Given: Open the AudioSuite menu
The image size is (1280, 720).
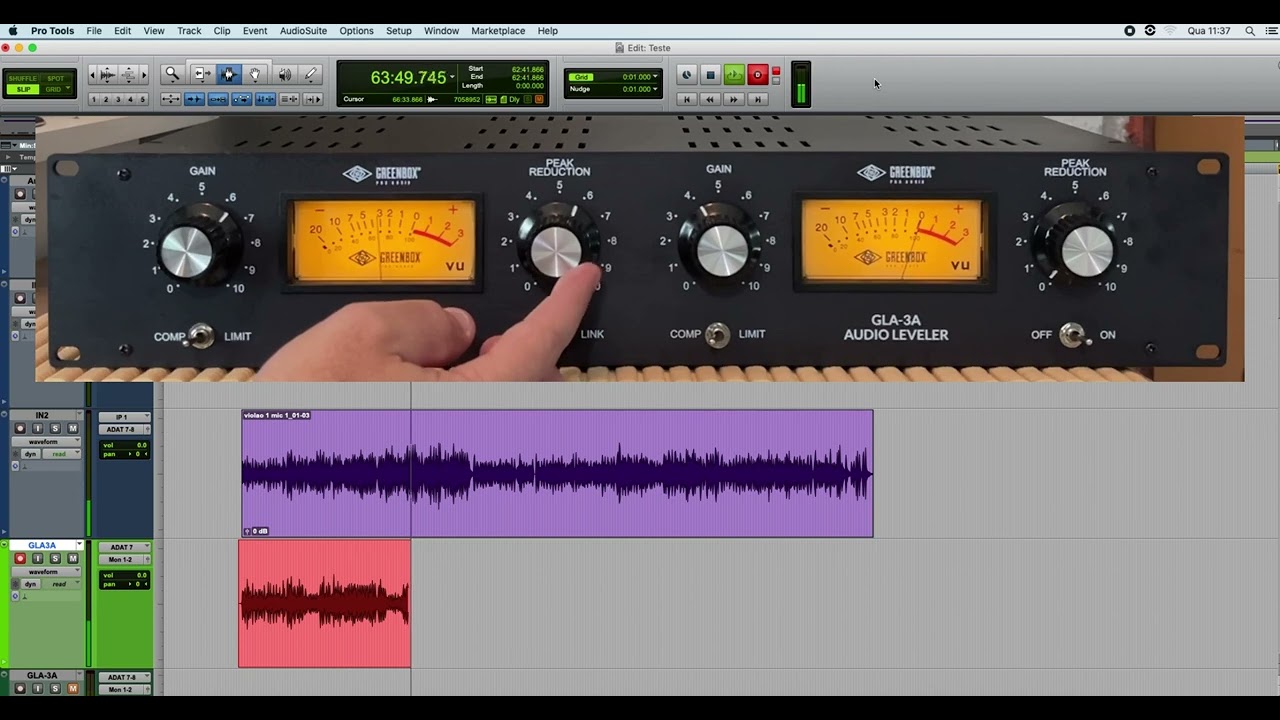Looking at the screenshot, I should pyautogui.click(x=303, y=31).
